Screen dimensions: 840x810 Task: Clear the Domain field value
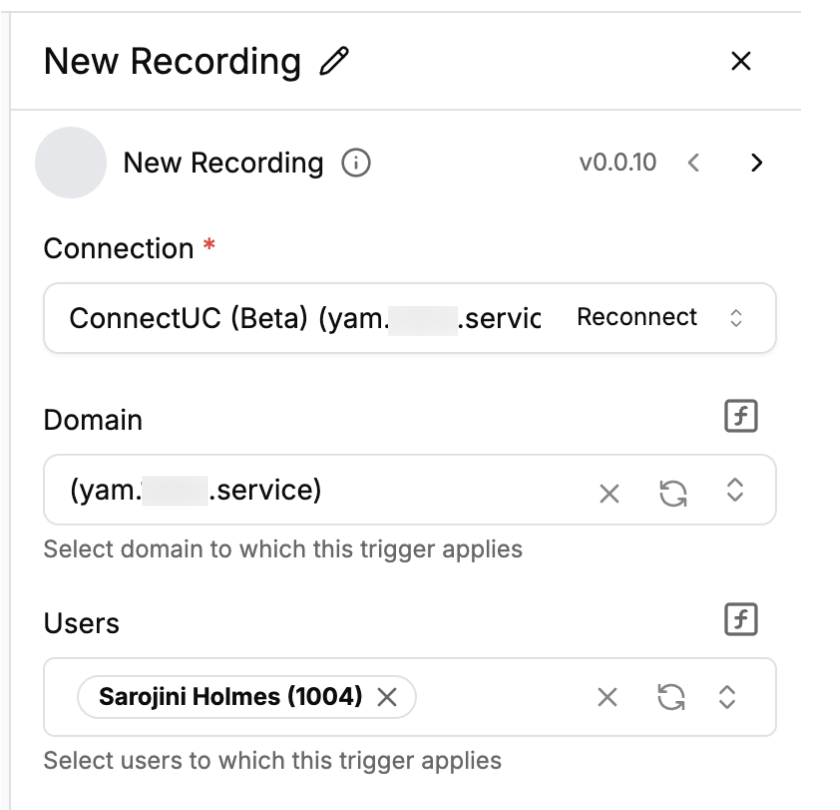tap(609, 493)
